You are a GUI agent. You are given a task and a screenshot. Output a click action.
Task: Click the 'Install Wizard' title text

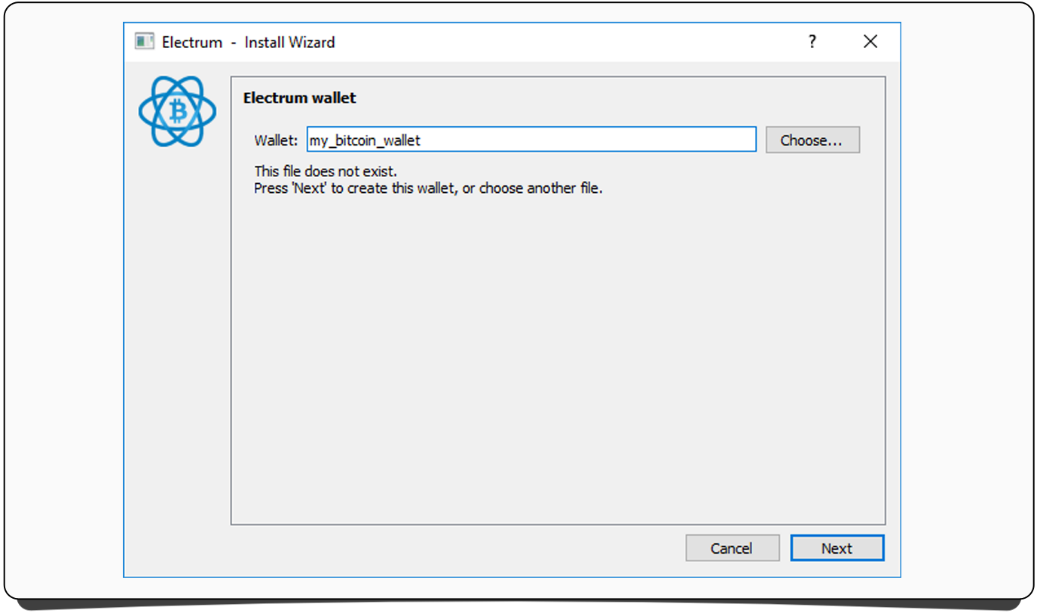pos(290,42)
